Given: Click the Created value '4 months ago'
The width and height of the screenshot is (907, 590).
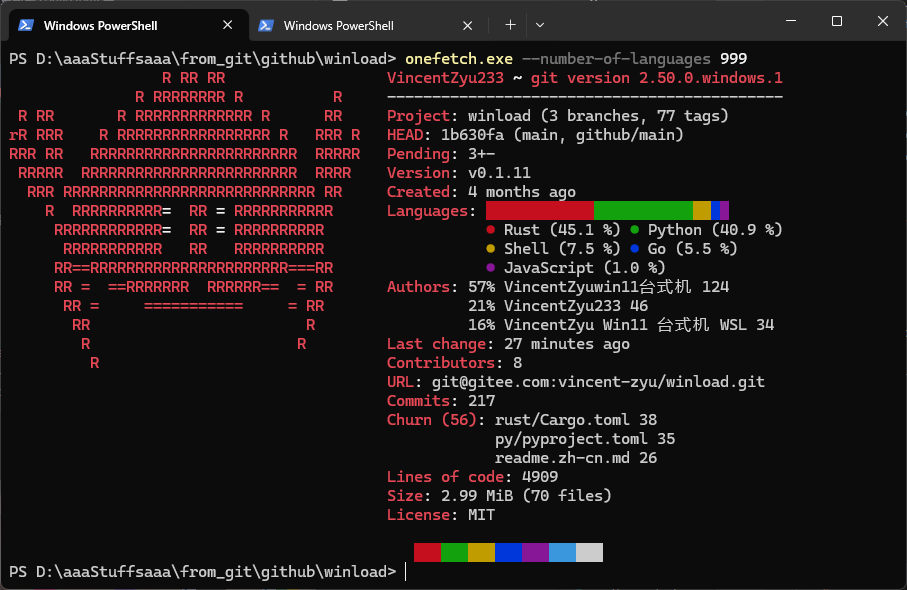Looking at the screenshot, I should (522, 192).
